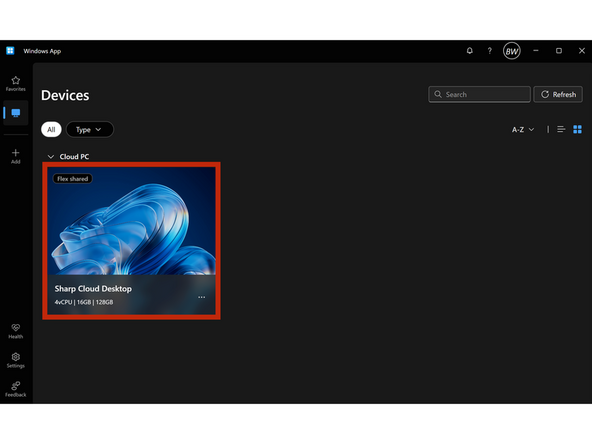
Task: Open the BW account profile avatar
Action: (x=512, y=51)
